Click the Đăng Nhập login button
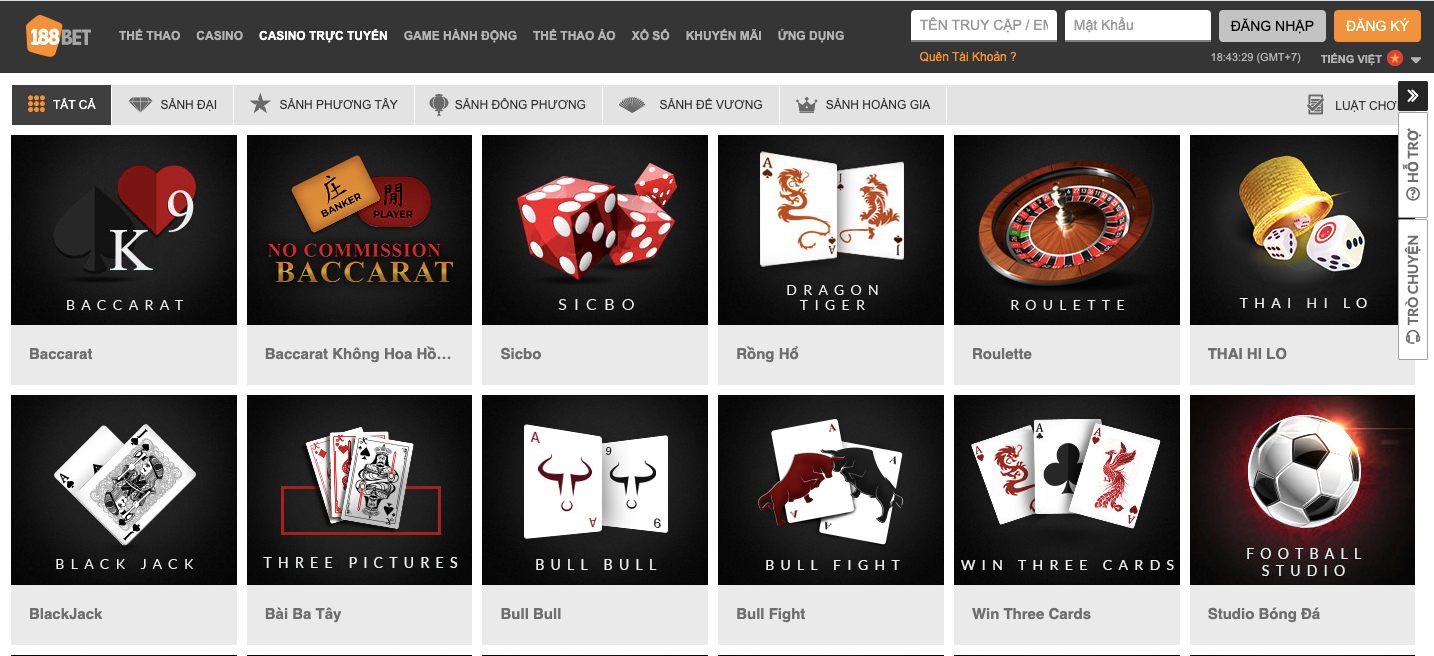 point(1272,26)
